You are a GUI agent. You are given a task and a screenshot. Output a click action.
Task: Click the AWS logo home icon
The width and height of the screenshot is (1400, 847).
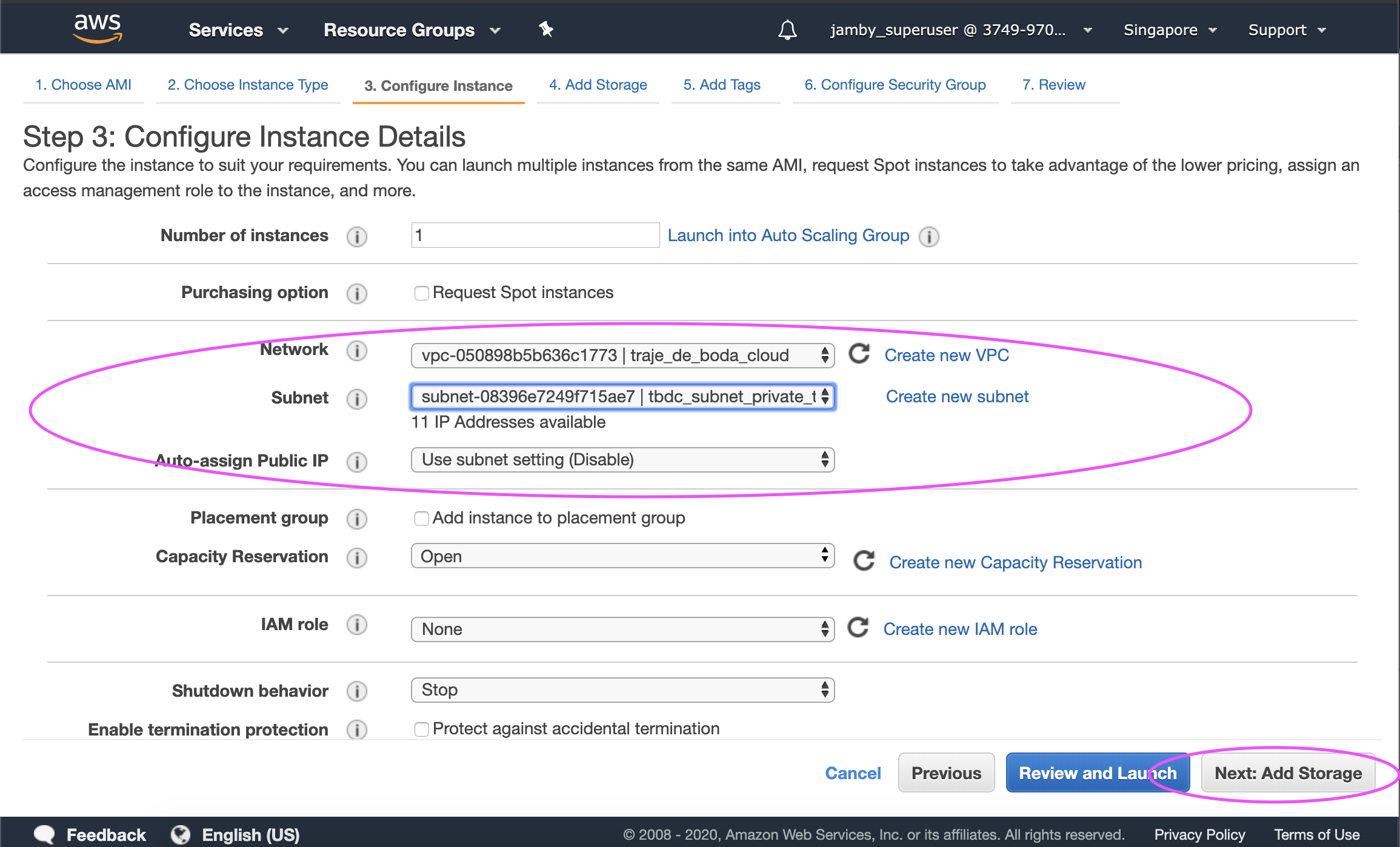click(97, 28)
